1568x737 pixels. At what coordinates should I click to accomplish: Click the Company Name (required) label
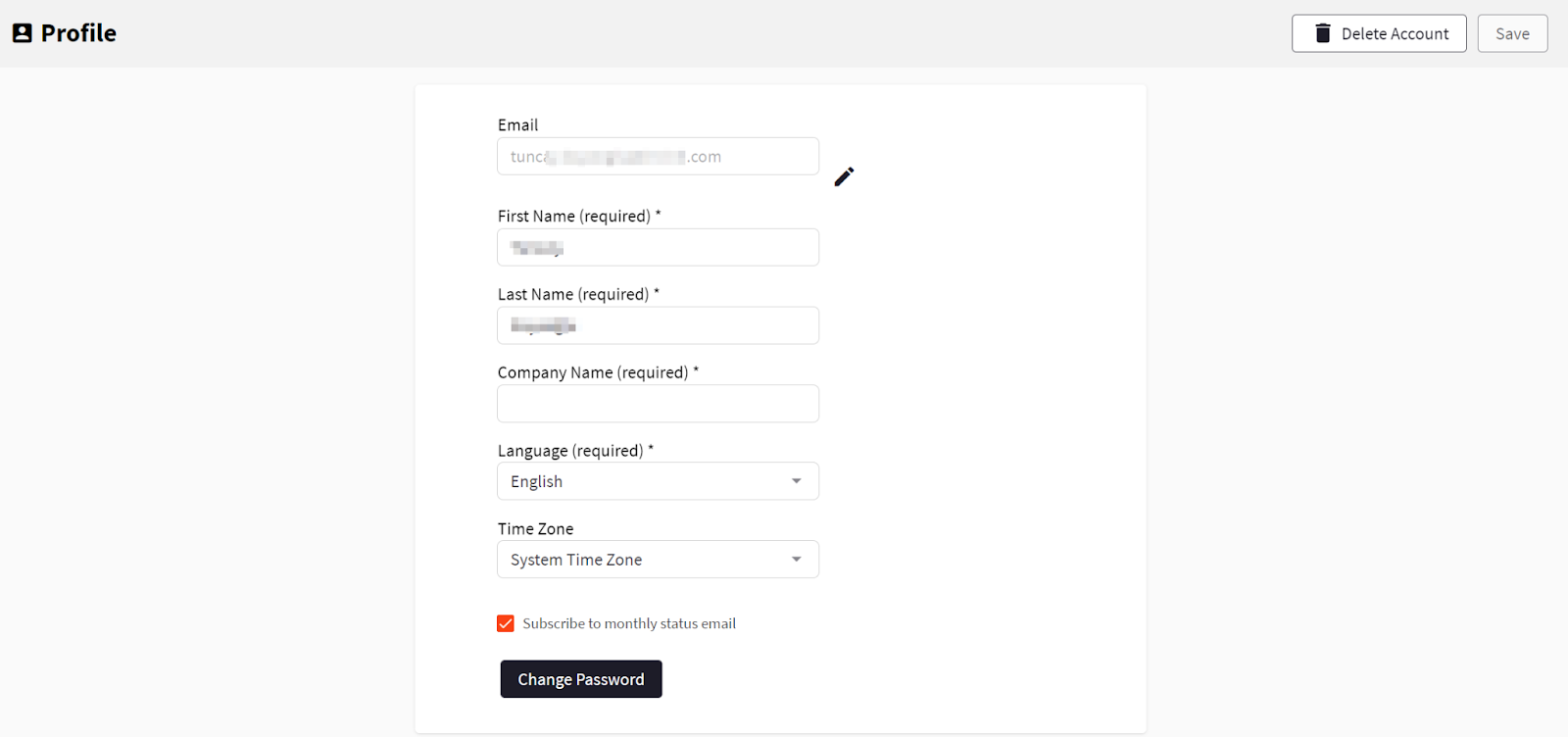(598, 372)
